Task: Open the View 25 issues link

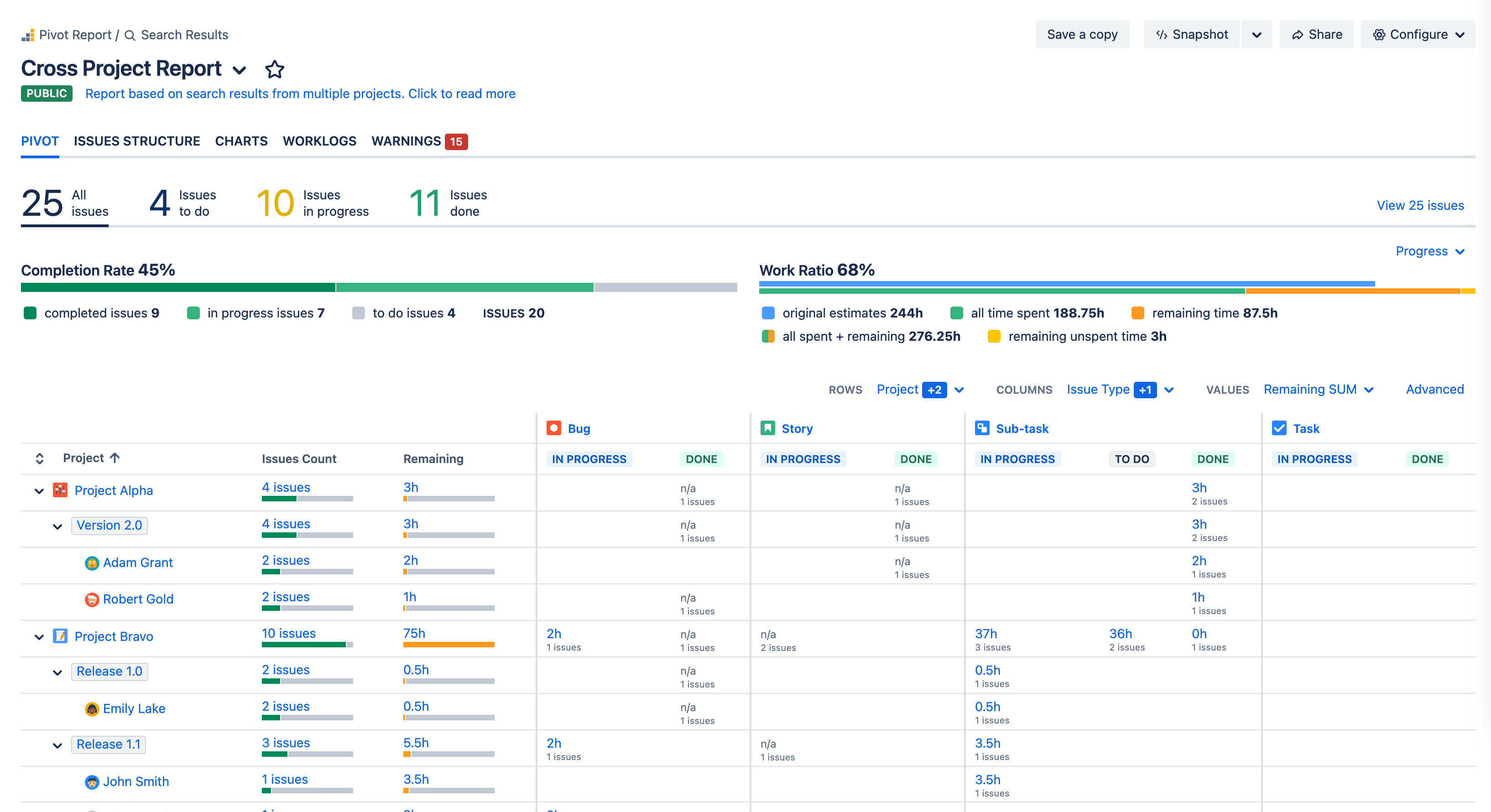Action: click(1420, 205)
